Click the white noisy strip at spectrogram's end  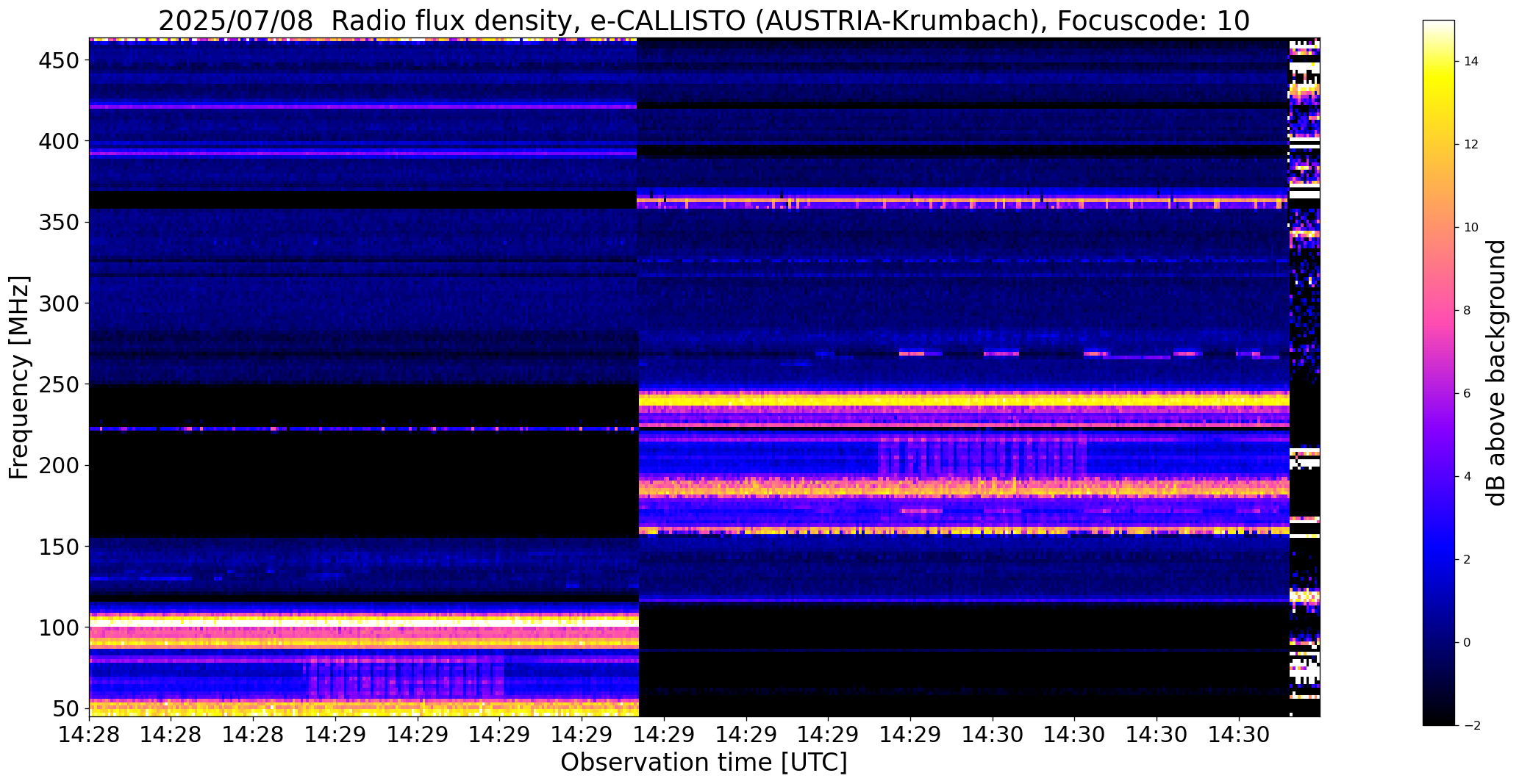pyautogui.click(x=1305, y=377)
